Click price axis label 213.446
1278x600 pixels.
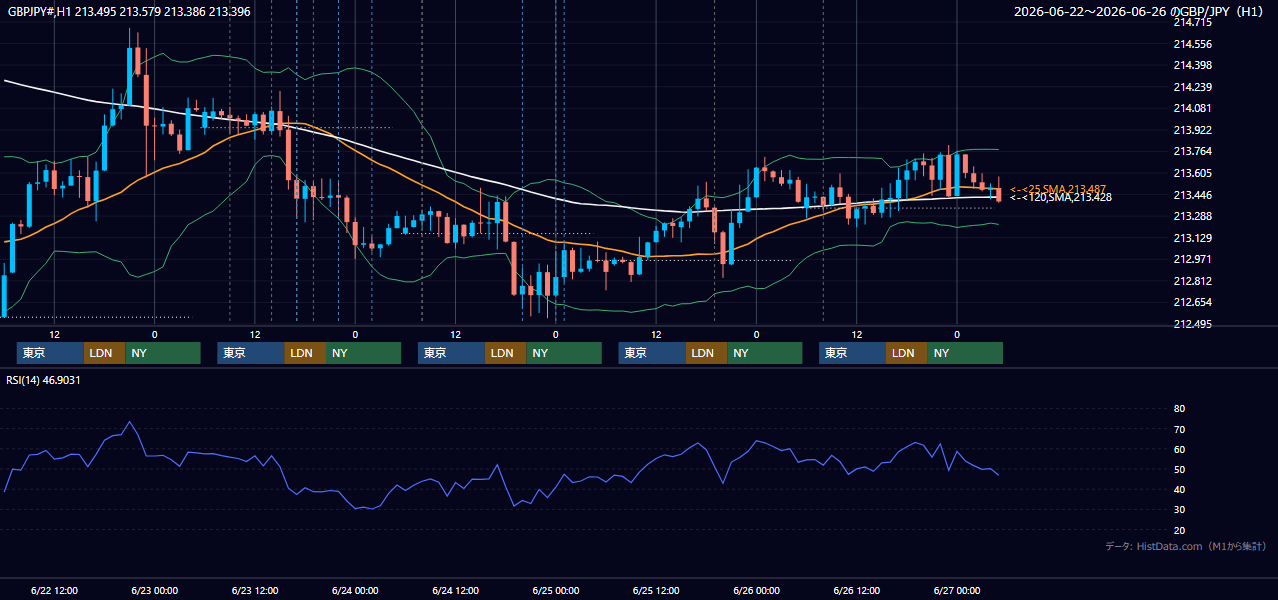click(1192, 195)
